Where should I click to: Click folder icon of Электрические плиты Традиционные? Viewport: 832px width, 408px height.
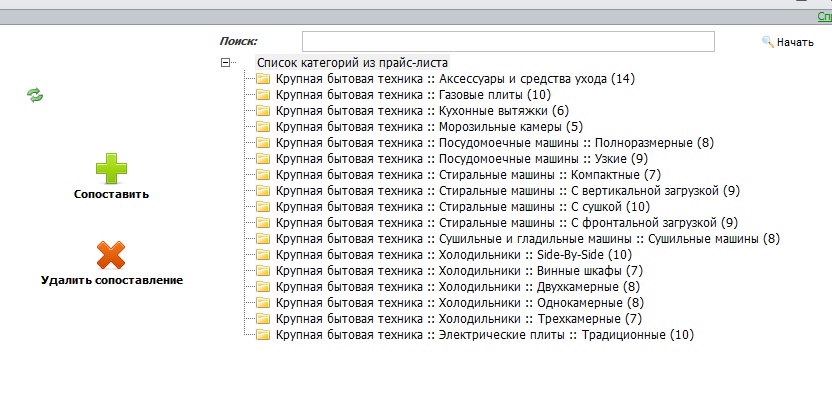click(263, 335)
